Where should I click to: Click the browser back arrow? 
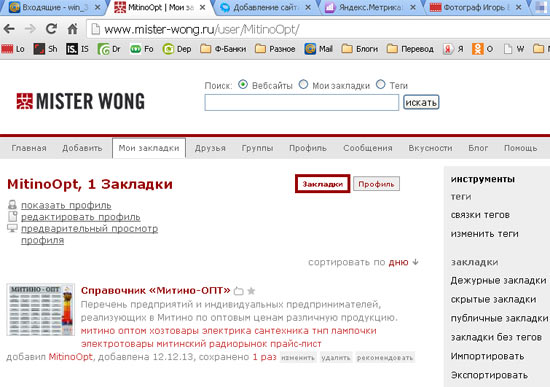pos(9,29)
